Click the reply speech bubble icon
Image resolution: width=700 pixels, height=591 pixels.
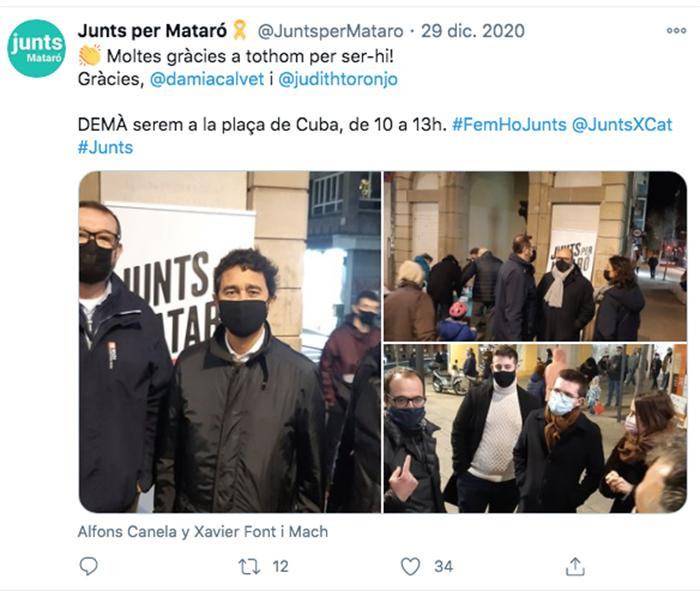click(x=88, y=566)
